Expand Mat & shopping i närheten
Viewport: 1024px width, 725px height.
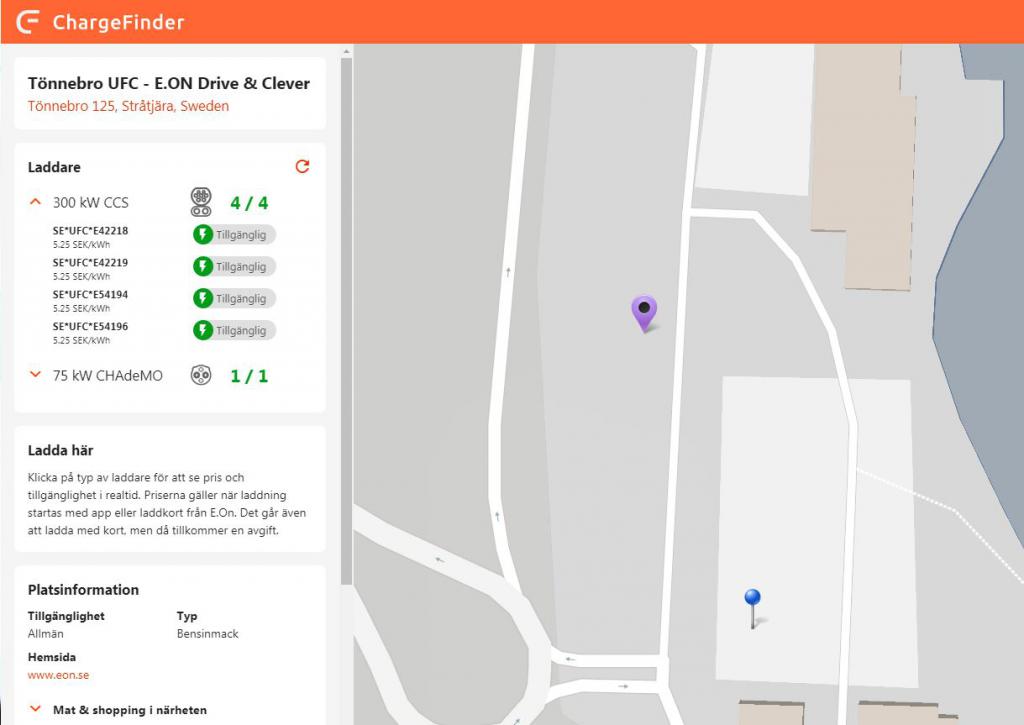point(118,710)
